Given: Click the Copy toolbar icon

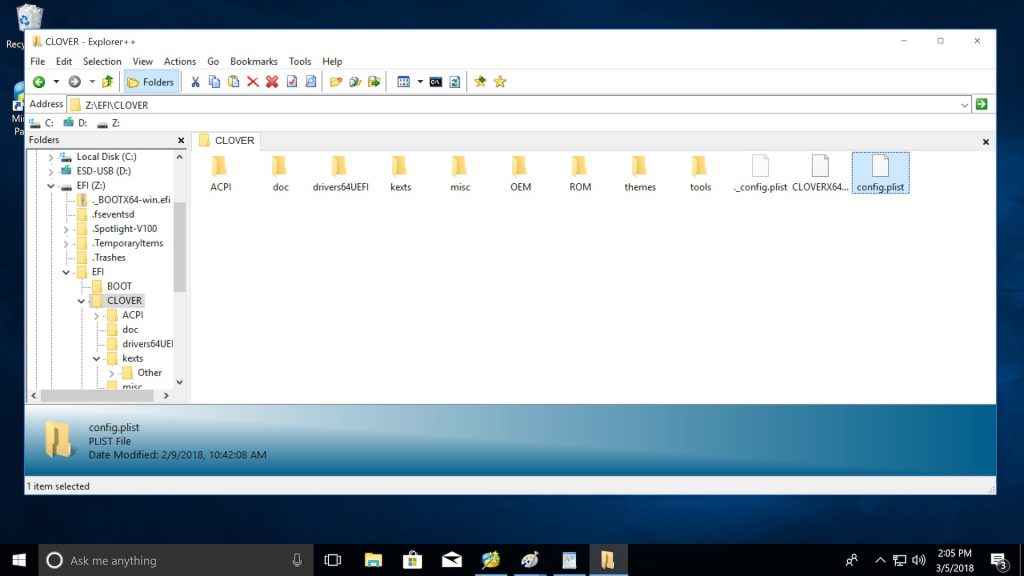Looking at the screenshot, I should 214,82.
